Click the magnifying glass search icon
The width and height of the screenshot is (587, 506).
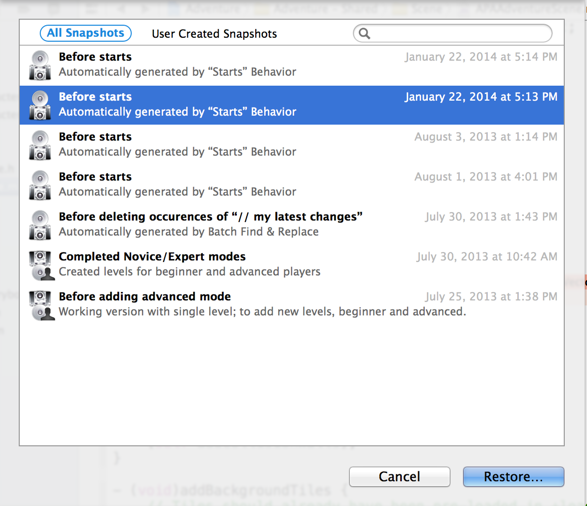click(364, 34)
